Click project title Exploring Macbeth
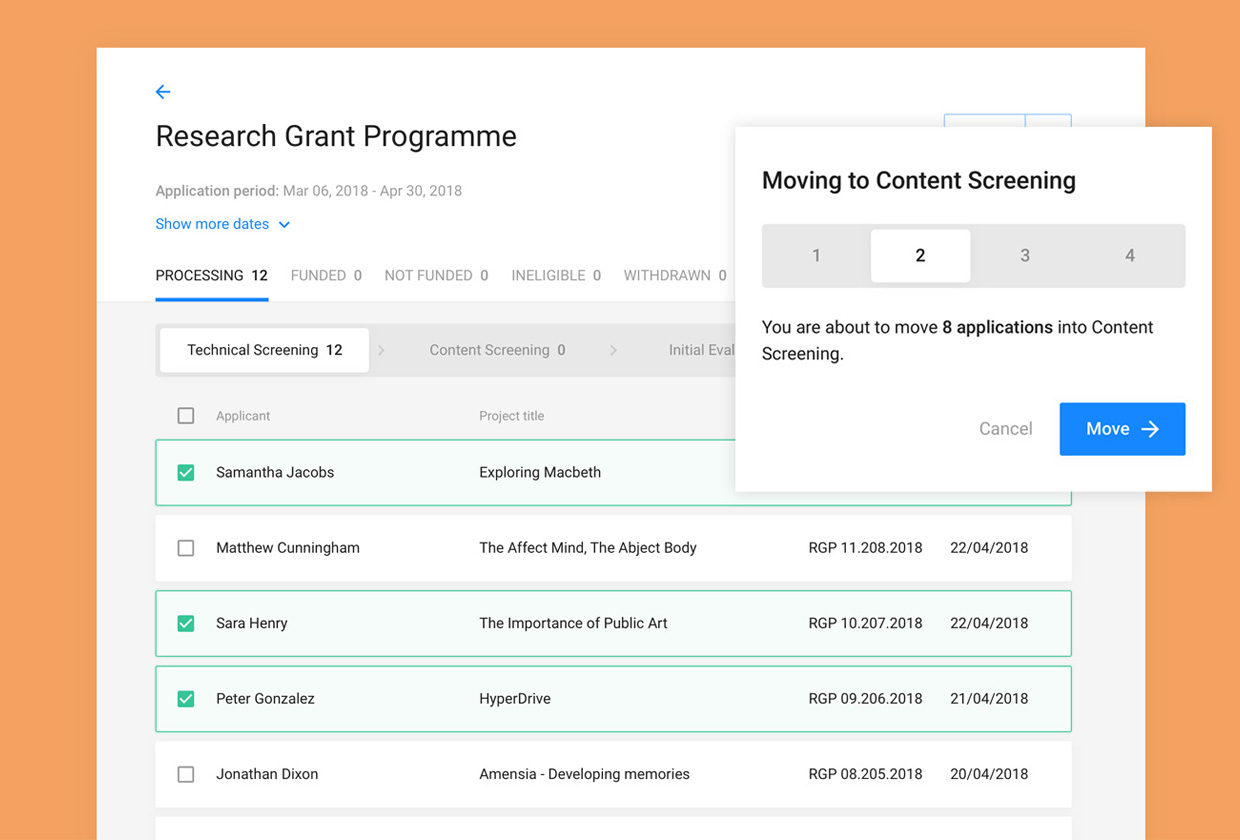Viewport: 1240px width, 840px height. point(540,472)
